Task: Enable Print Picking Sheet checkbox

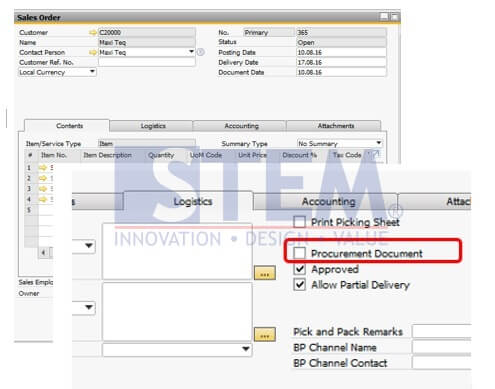Action: [x=299, y=222]
